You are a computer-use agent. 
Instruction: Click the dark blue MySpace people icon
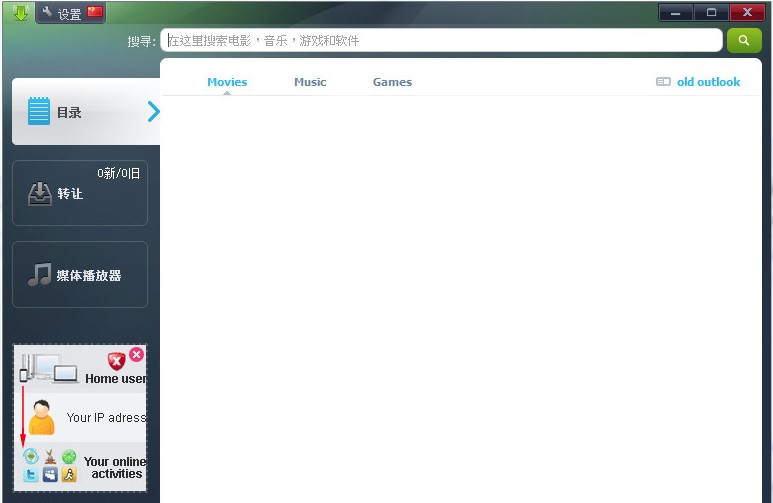point(50,474)
